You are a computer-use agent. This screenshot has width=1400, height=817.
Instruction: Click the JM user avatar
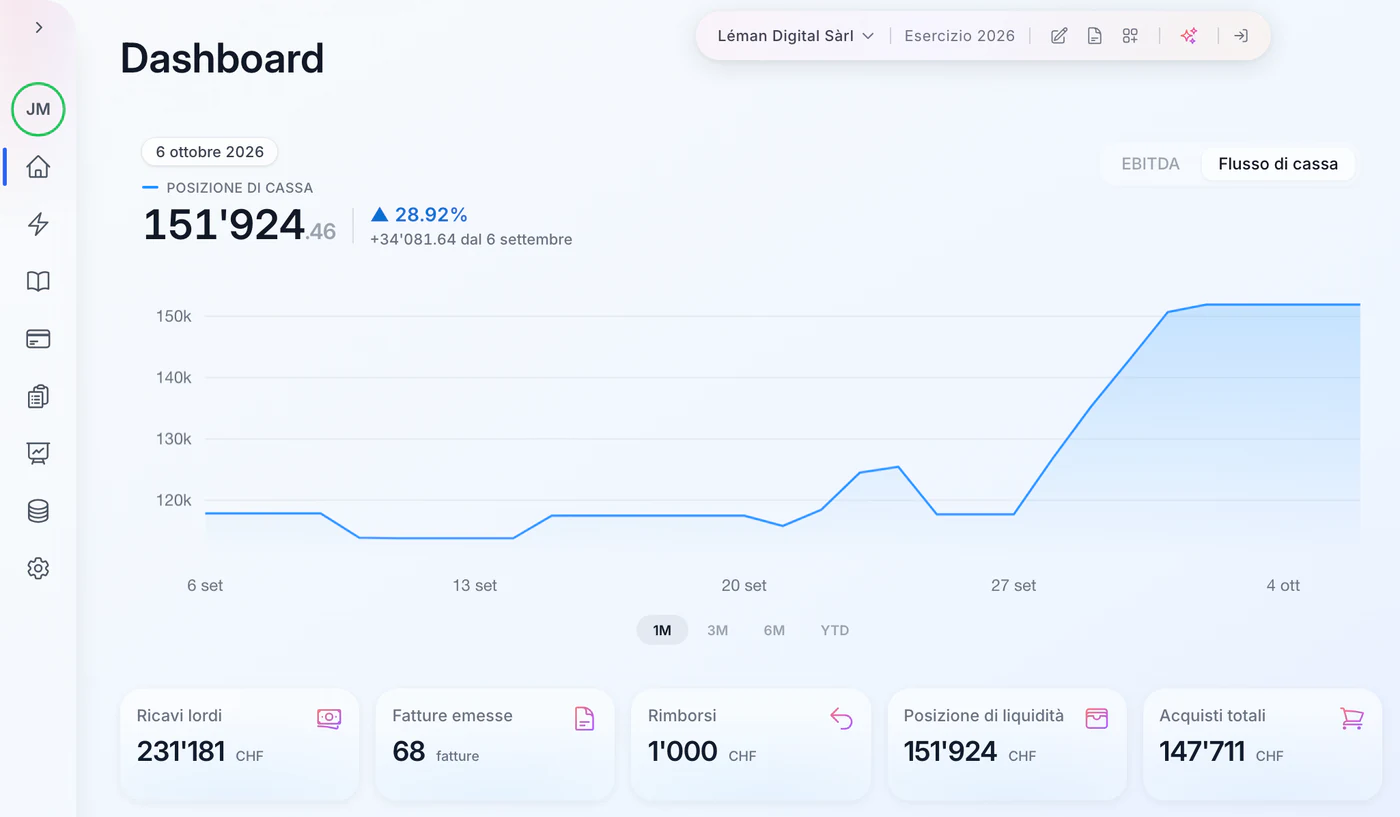[38, 109]
